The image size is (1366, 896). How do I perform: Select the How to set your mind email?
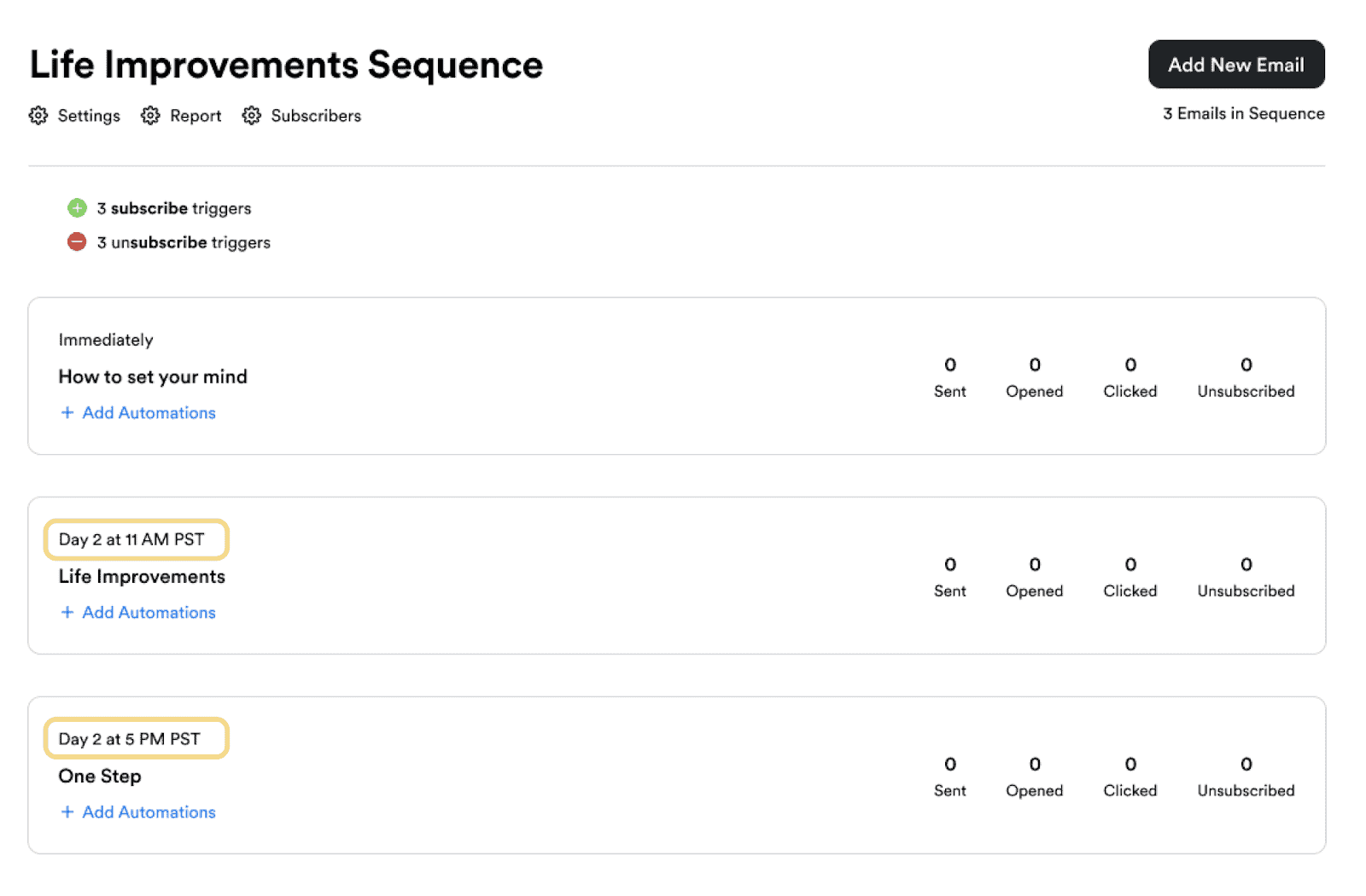coord(152,376)
